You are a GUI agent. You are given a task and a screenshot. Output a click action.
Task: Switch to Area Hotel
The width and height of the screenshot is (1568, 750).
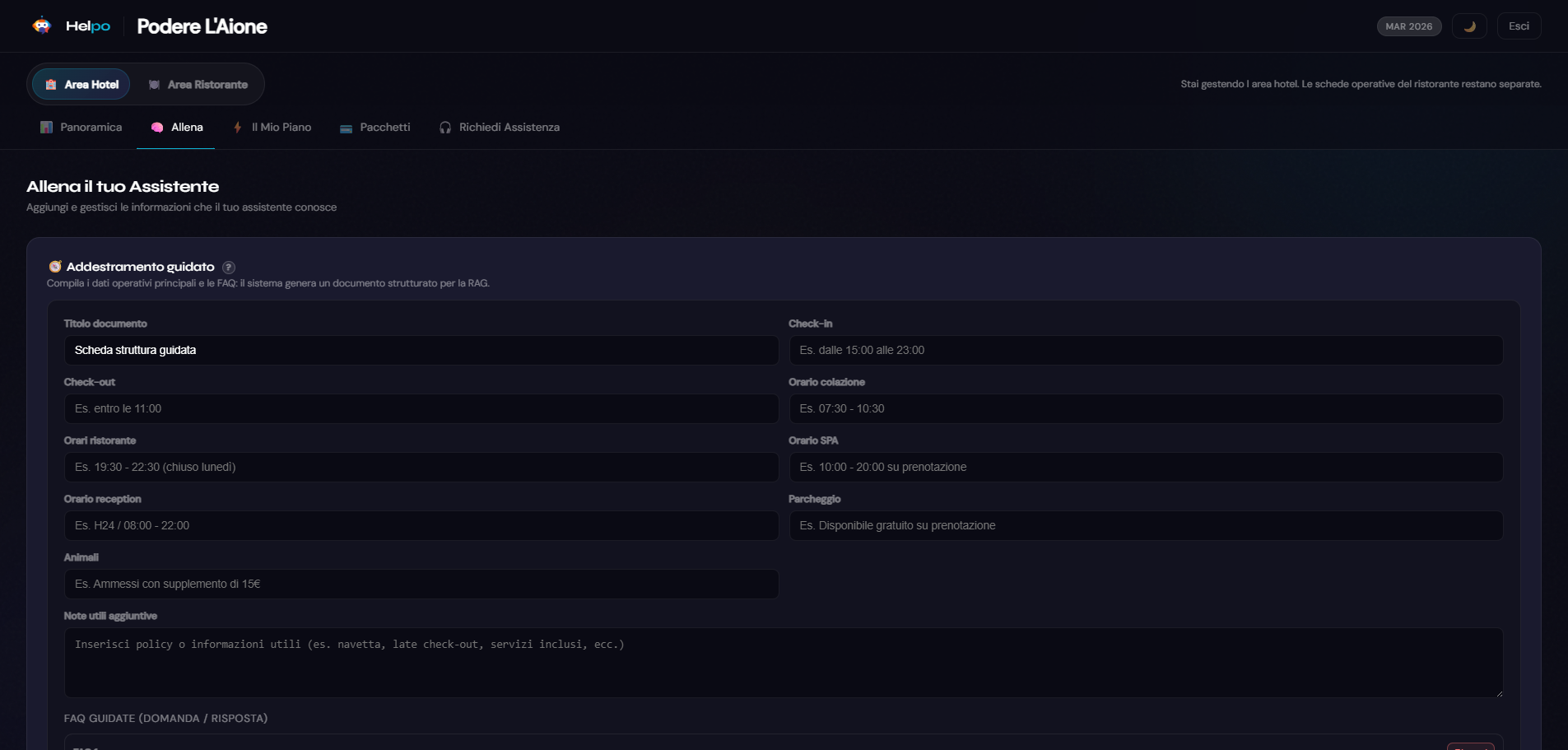[x=81, y=85]
